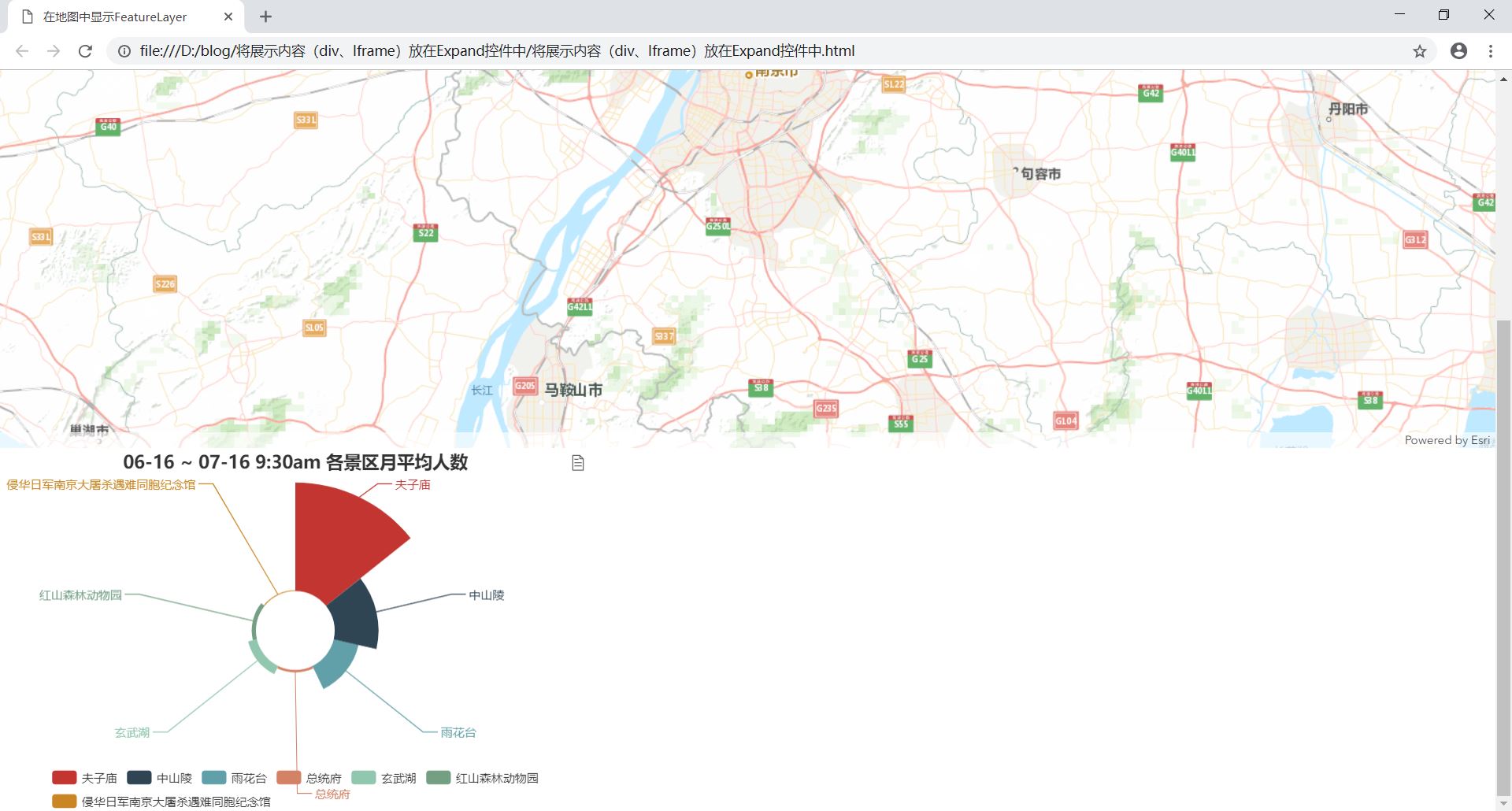Click 句容市 label on the map
This screenshot has height=811, width=1512.
pyautogui.click(x=1041, y=174)
